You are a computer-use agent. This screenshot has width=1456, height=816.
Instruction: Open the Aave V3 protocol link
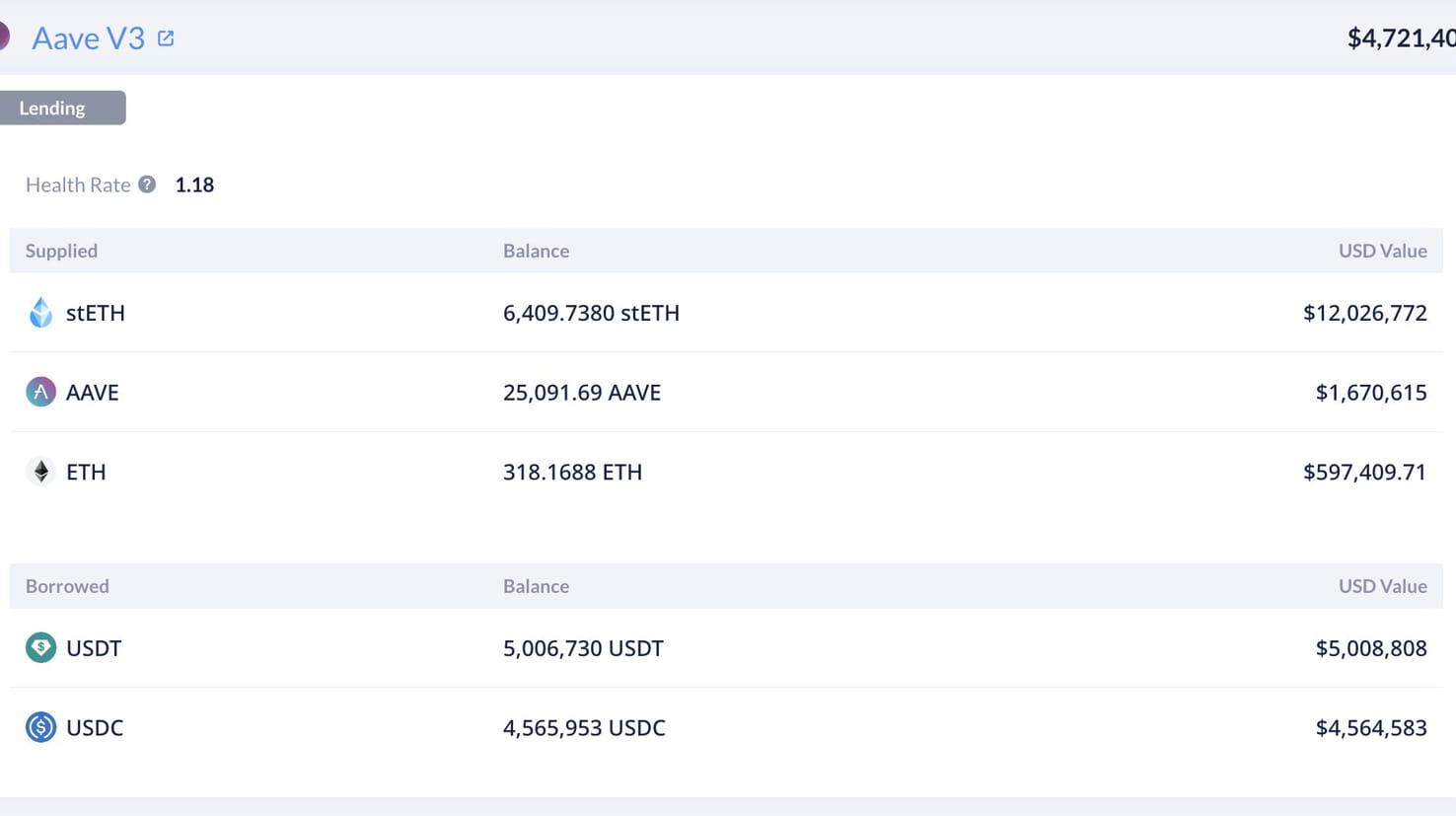pos(88,38)
